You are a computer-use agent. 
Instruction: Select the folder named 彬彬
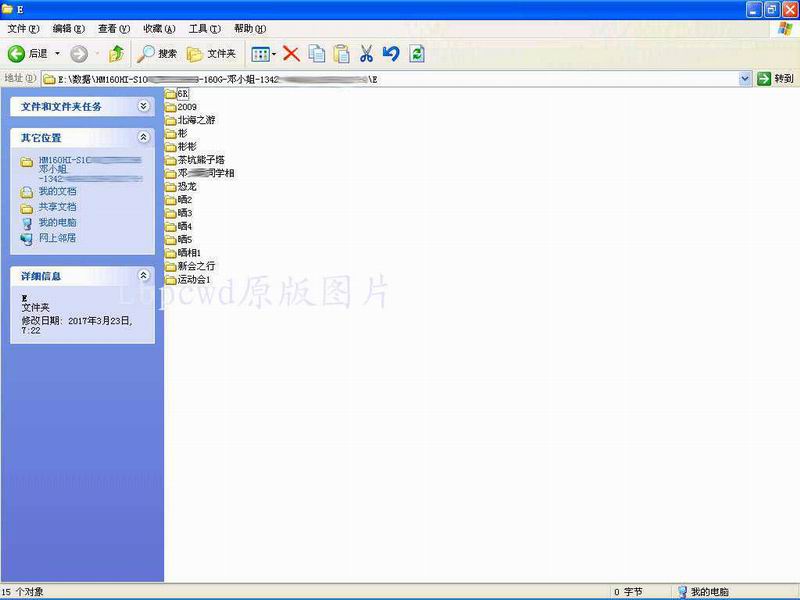[181, 147]
